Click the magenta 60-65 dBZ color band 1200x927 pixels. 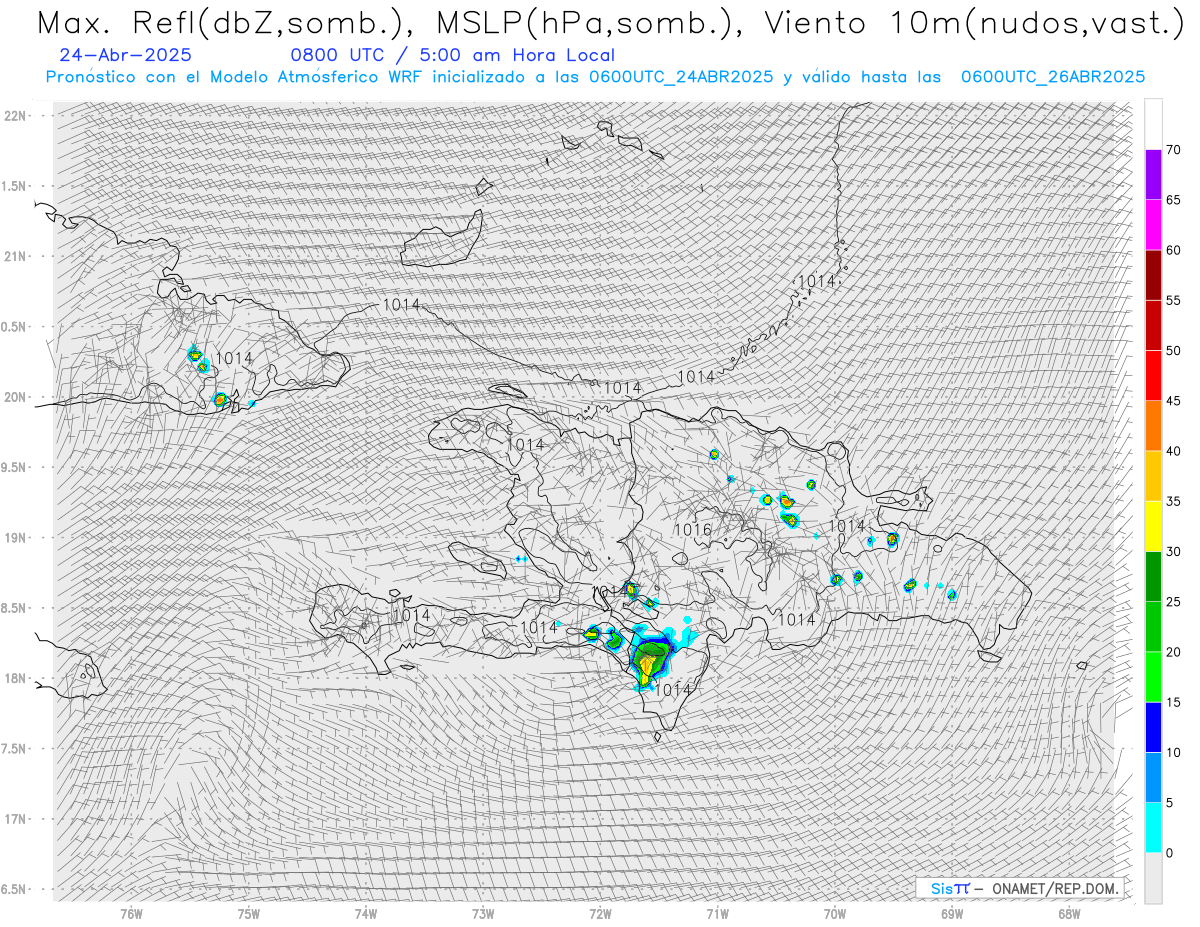point(1153,225)
